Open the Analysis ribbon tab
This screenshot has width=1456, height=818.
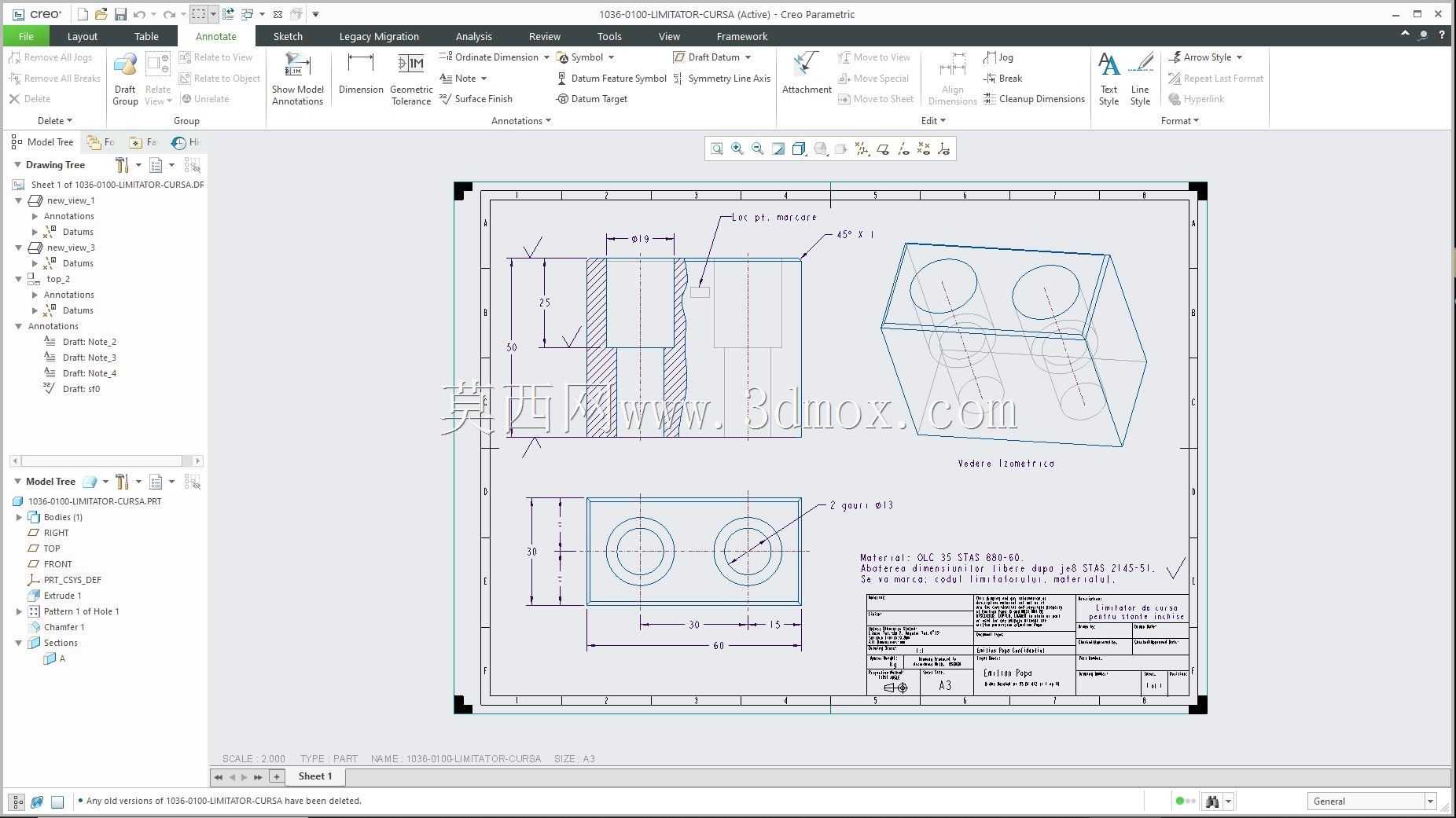pos(474,36)
